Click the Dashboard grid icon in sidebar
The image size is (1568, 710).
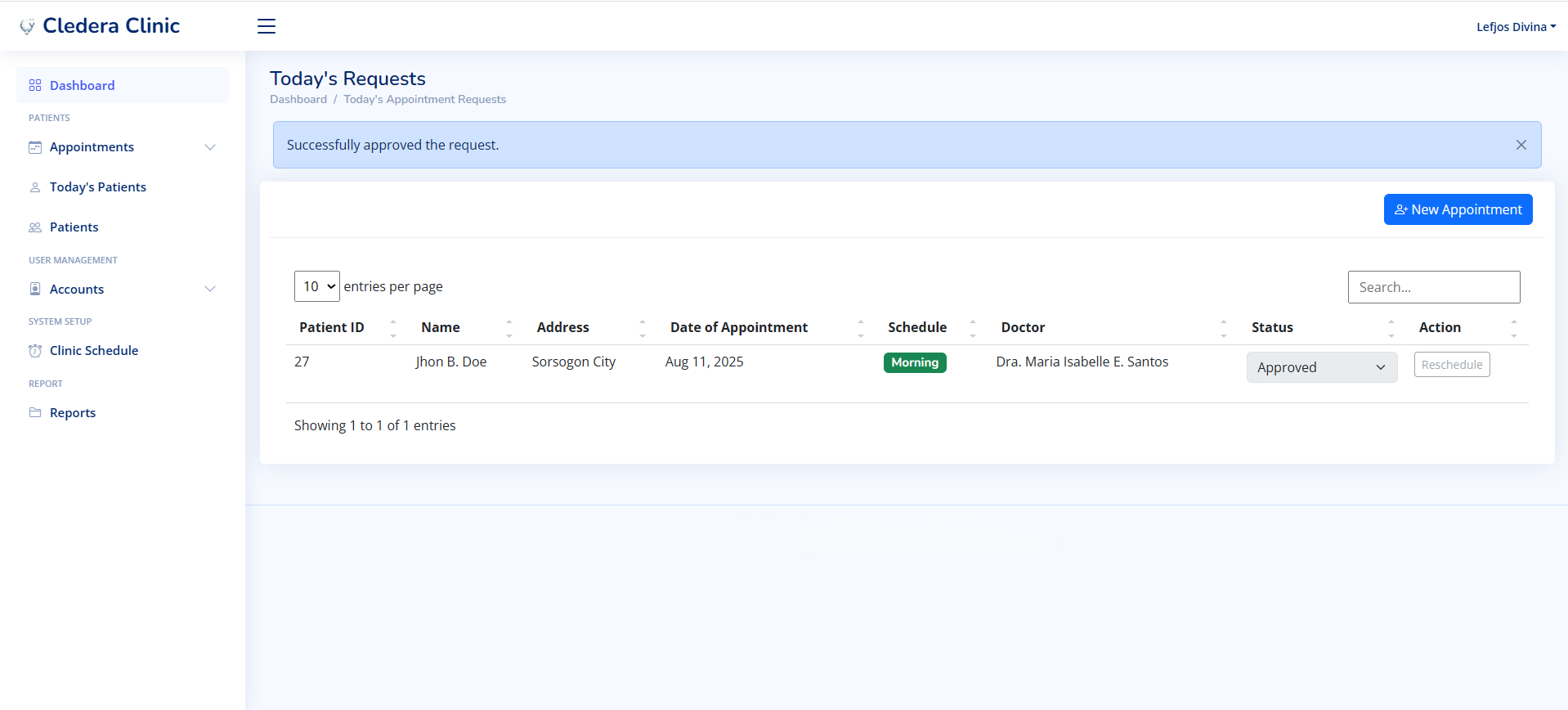35,85
